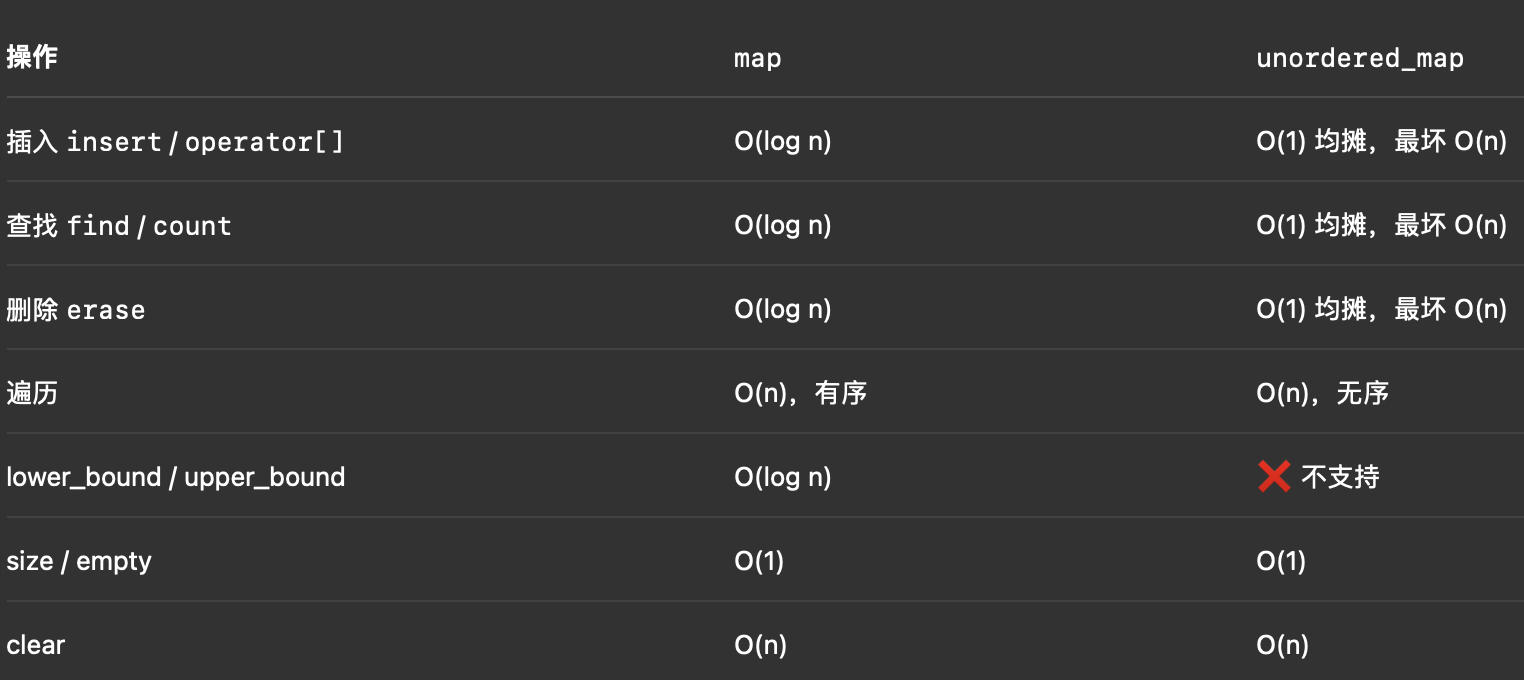Image resolution: width=1524 pixels, height=680 pixels.
Task: Click the 不支持 text
Action: (x=1340, y=477)
